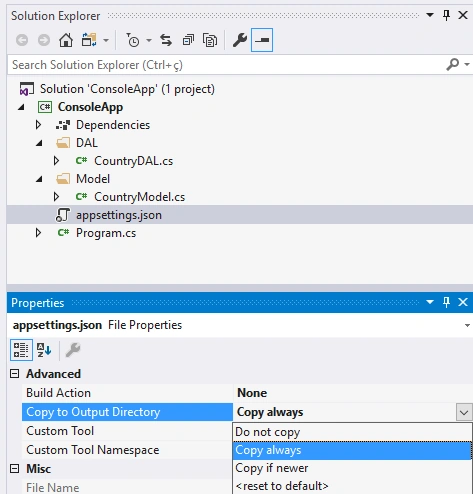Open the Pending Changes Filter dropdown arrow

click(x=149, y=41)
